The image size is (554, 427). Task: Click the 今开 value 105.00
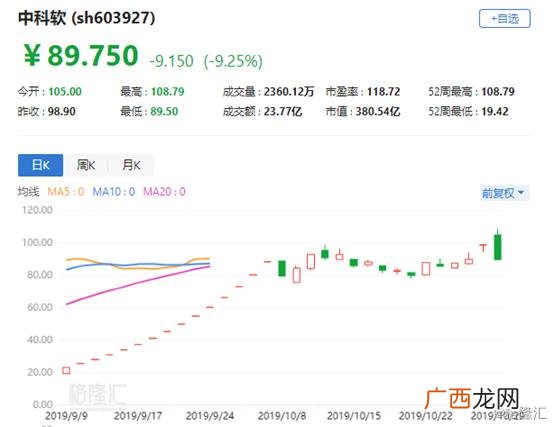pyautogui.click(x=65, y=92)
